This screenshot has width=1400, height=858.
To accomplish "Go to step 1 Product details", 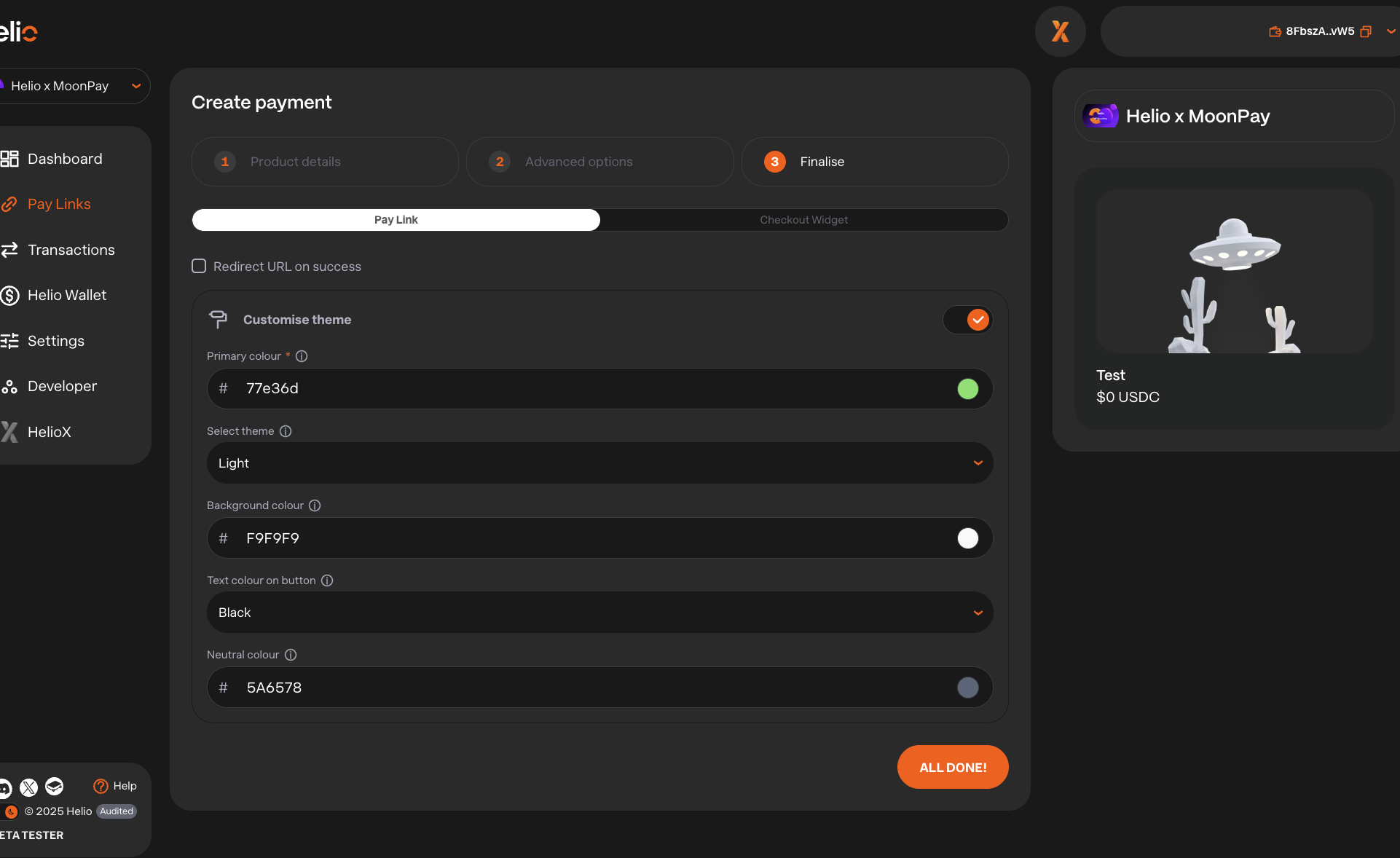I will click(x=325, y=162).
